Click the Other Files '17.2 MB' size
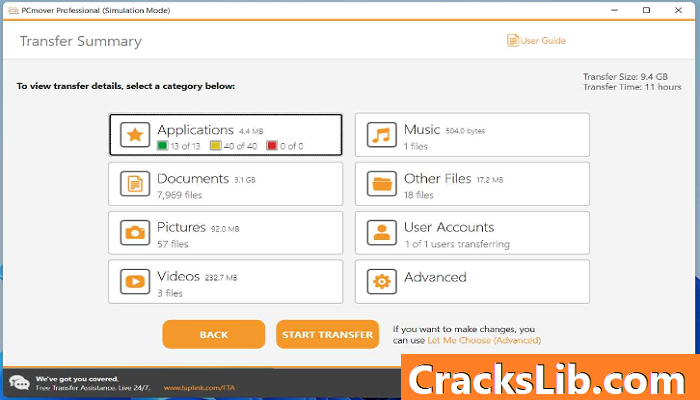Screen dimensions: 700x400 490,180
